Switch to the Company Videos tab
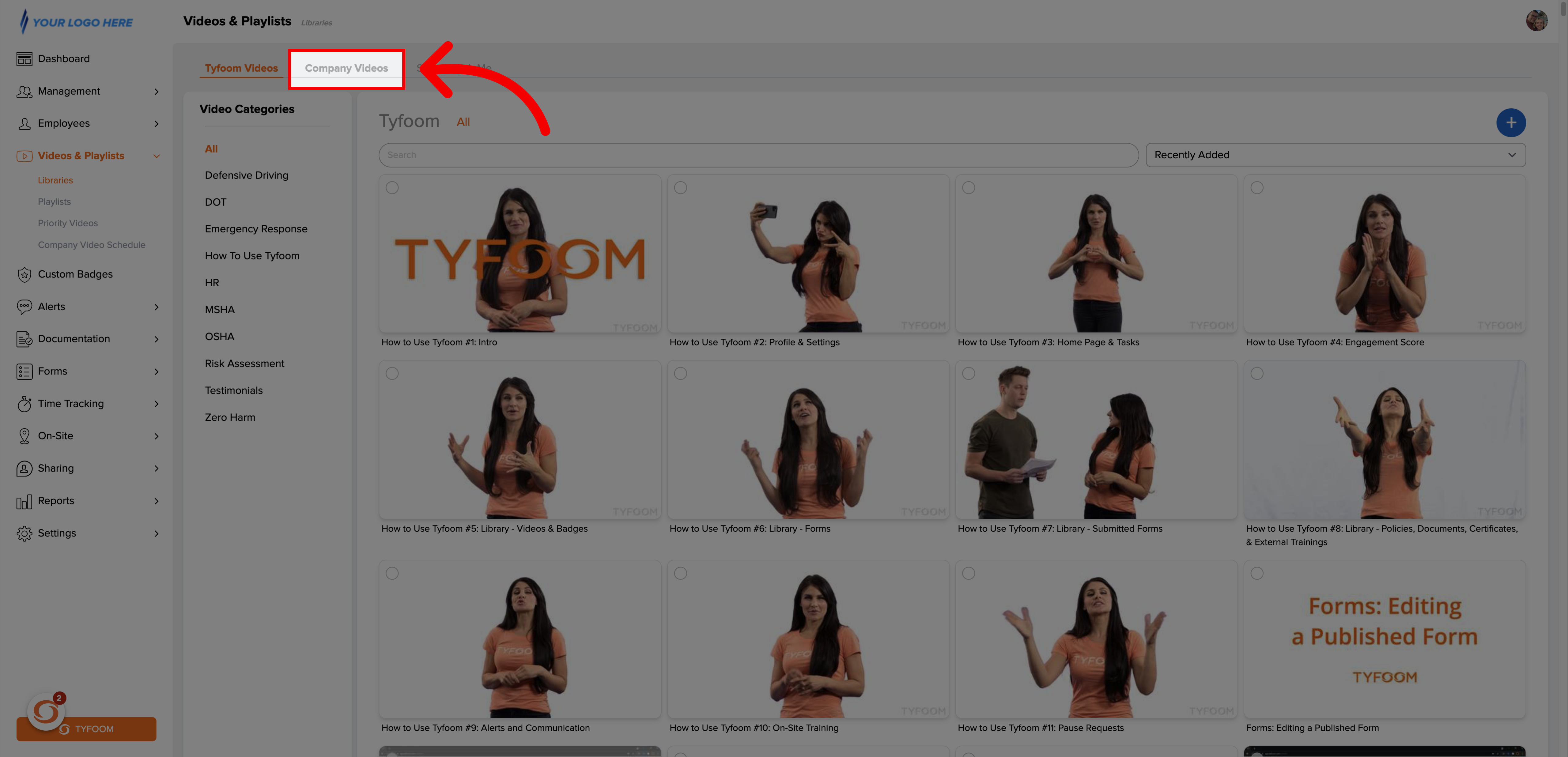The image size is (1568, 757). point(346,68)
